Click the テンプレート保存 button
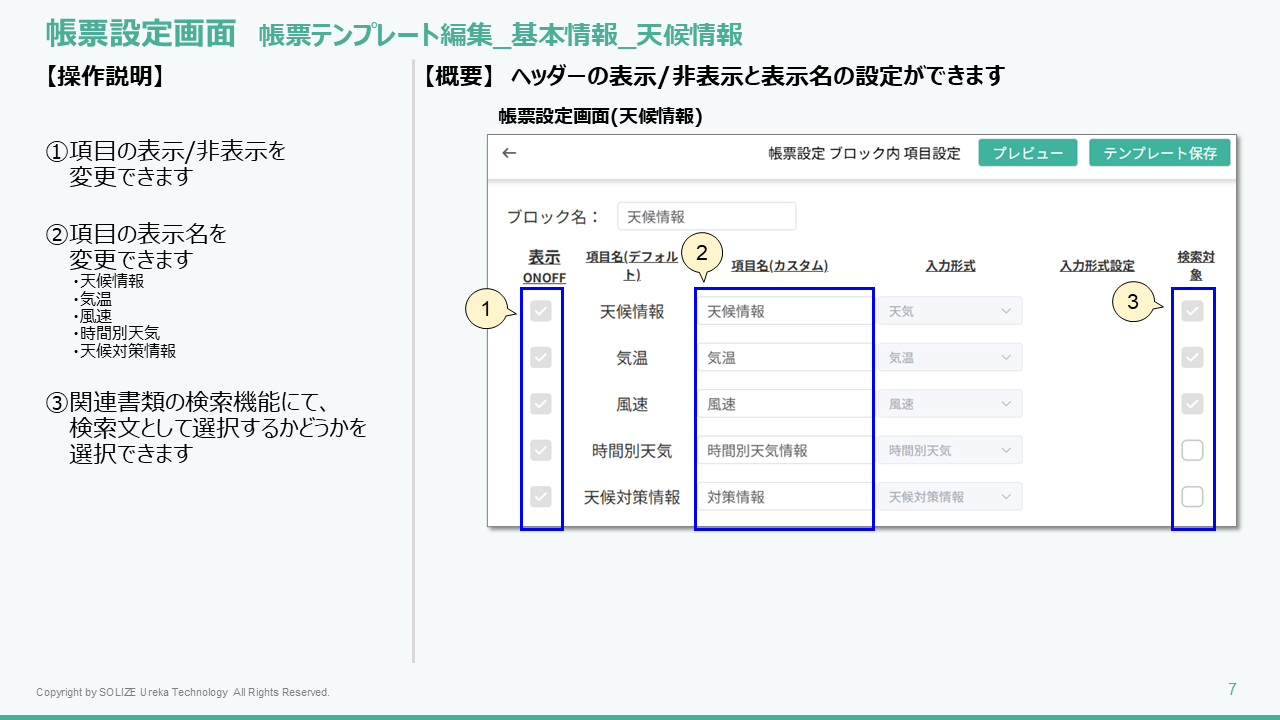 [x=1159, y=153]
